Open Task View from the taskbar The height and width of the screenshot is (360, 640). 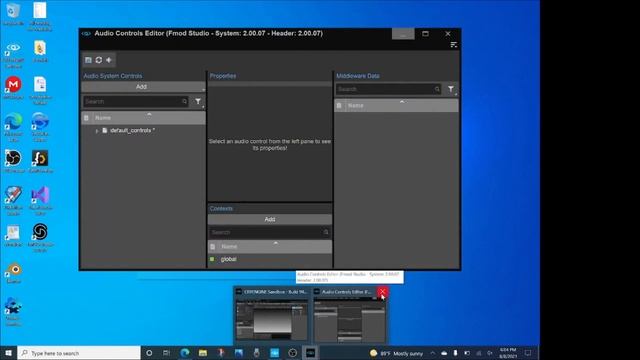(167, 353)
